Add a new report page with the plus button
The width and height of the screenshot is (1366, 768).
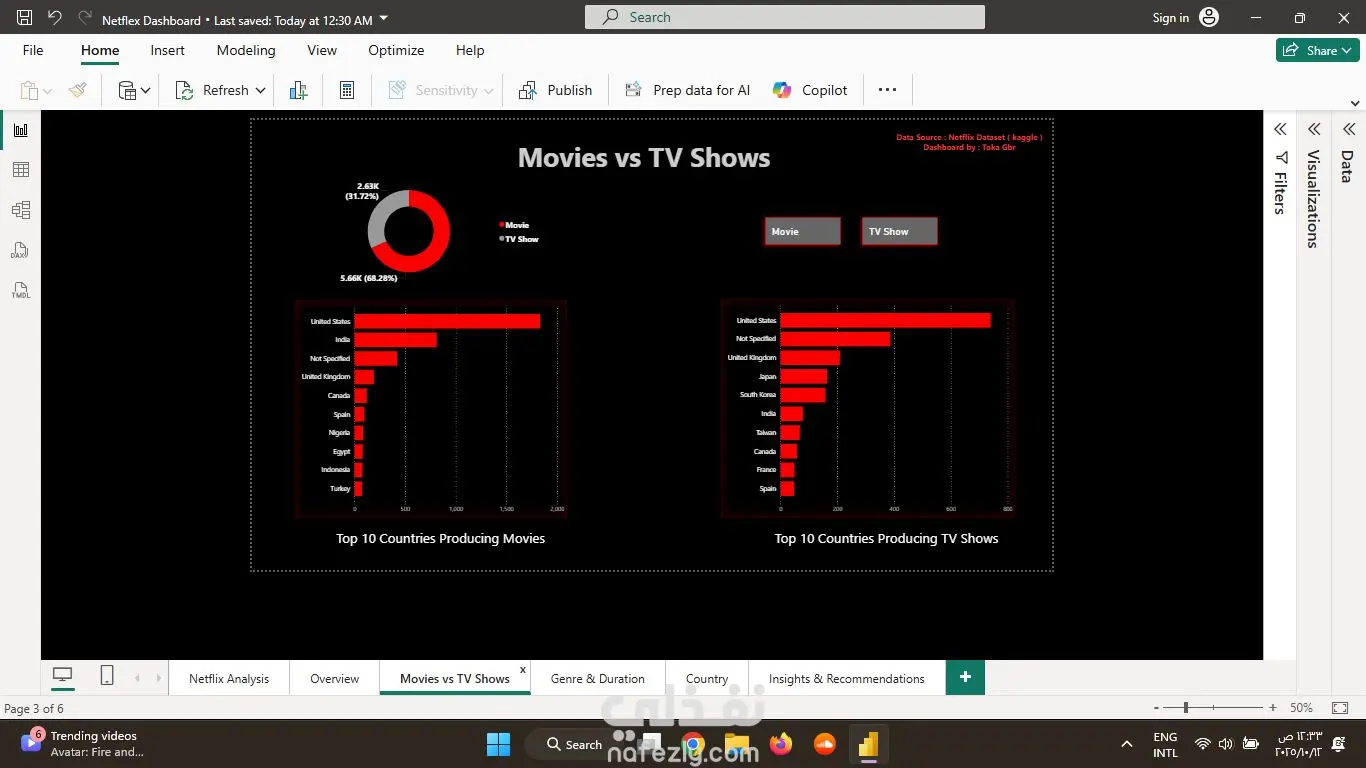(964, 677)
